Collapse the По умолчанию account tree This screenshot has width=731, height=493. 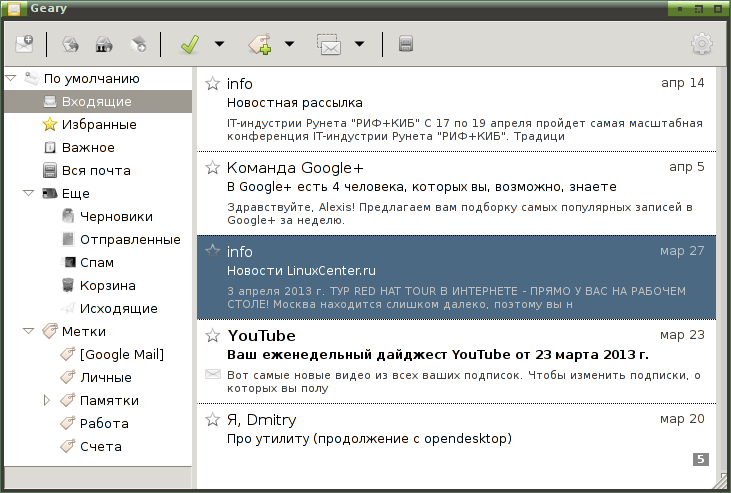pos(11,78)
